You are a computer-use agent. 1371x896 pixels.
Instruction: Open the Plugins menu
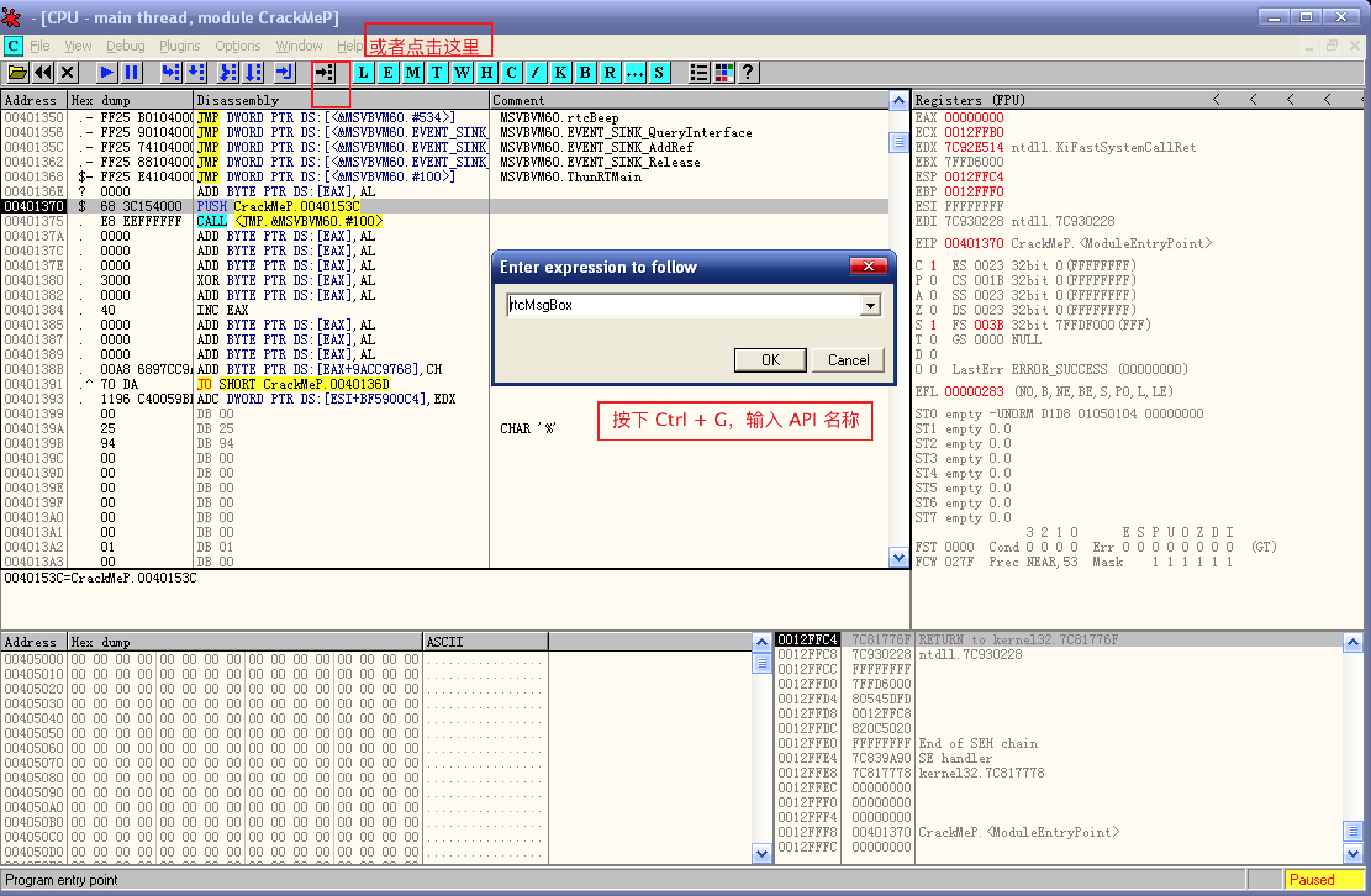(180, 46)
